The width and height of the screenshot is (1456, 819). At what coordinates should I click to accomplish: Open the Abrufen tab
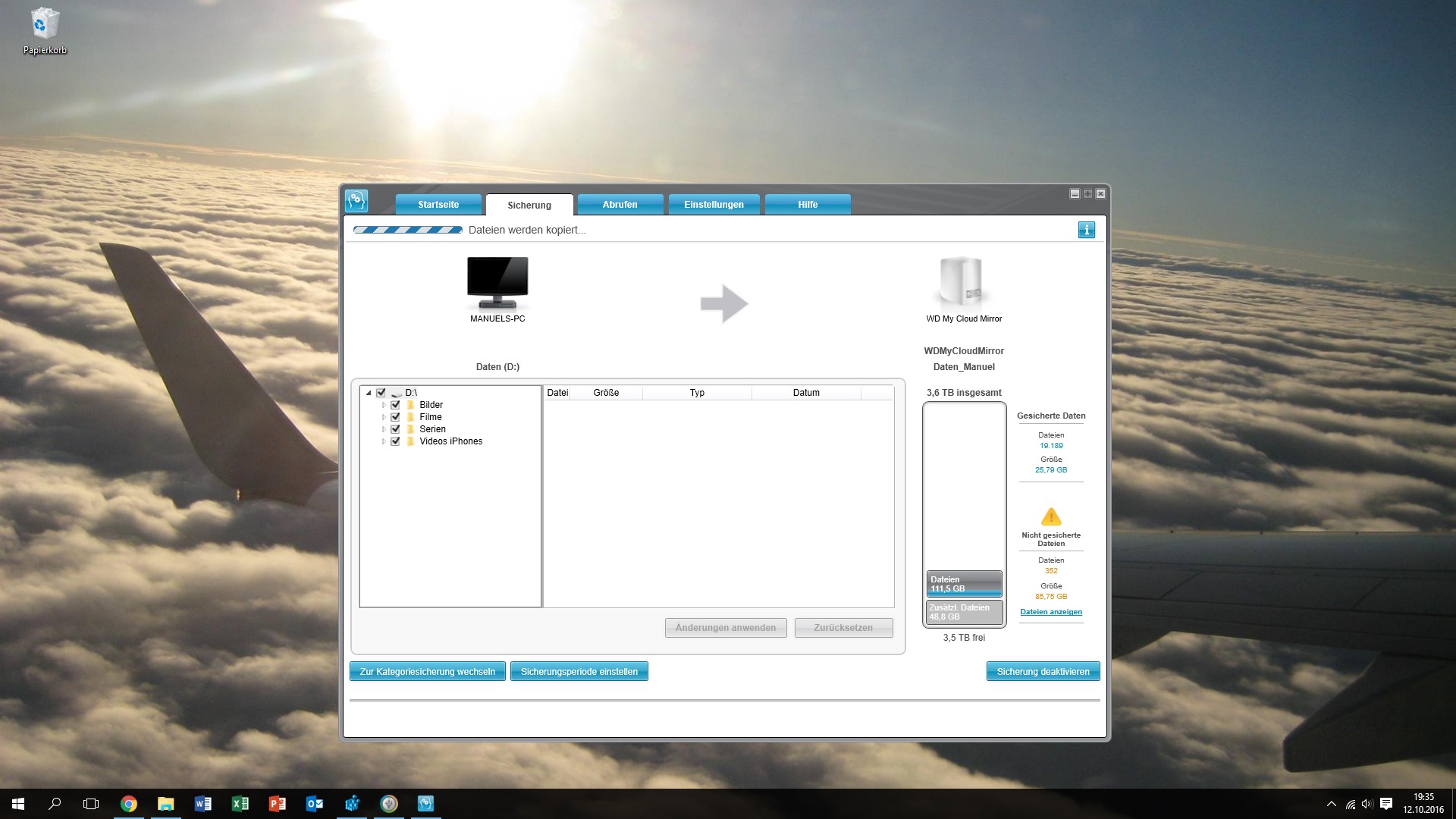pos(620,205)
